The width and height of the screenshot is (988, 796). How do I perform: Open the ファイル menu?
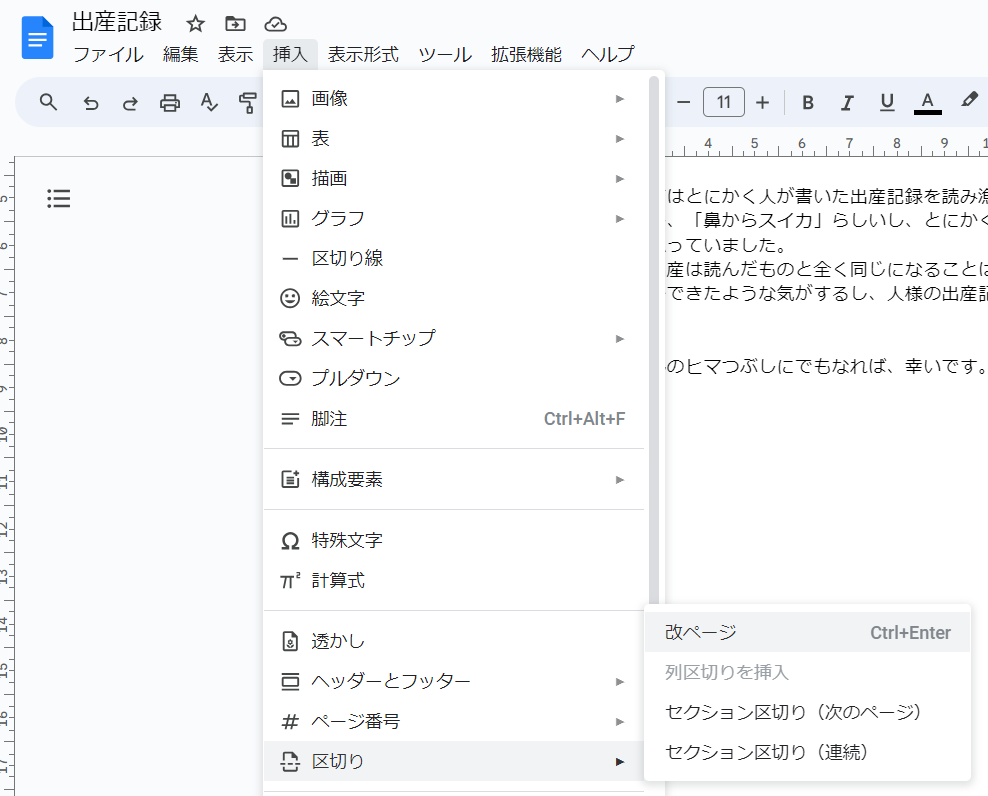(x=108, y=55)
